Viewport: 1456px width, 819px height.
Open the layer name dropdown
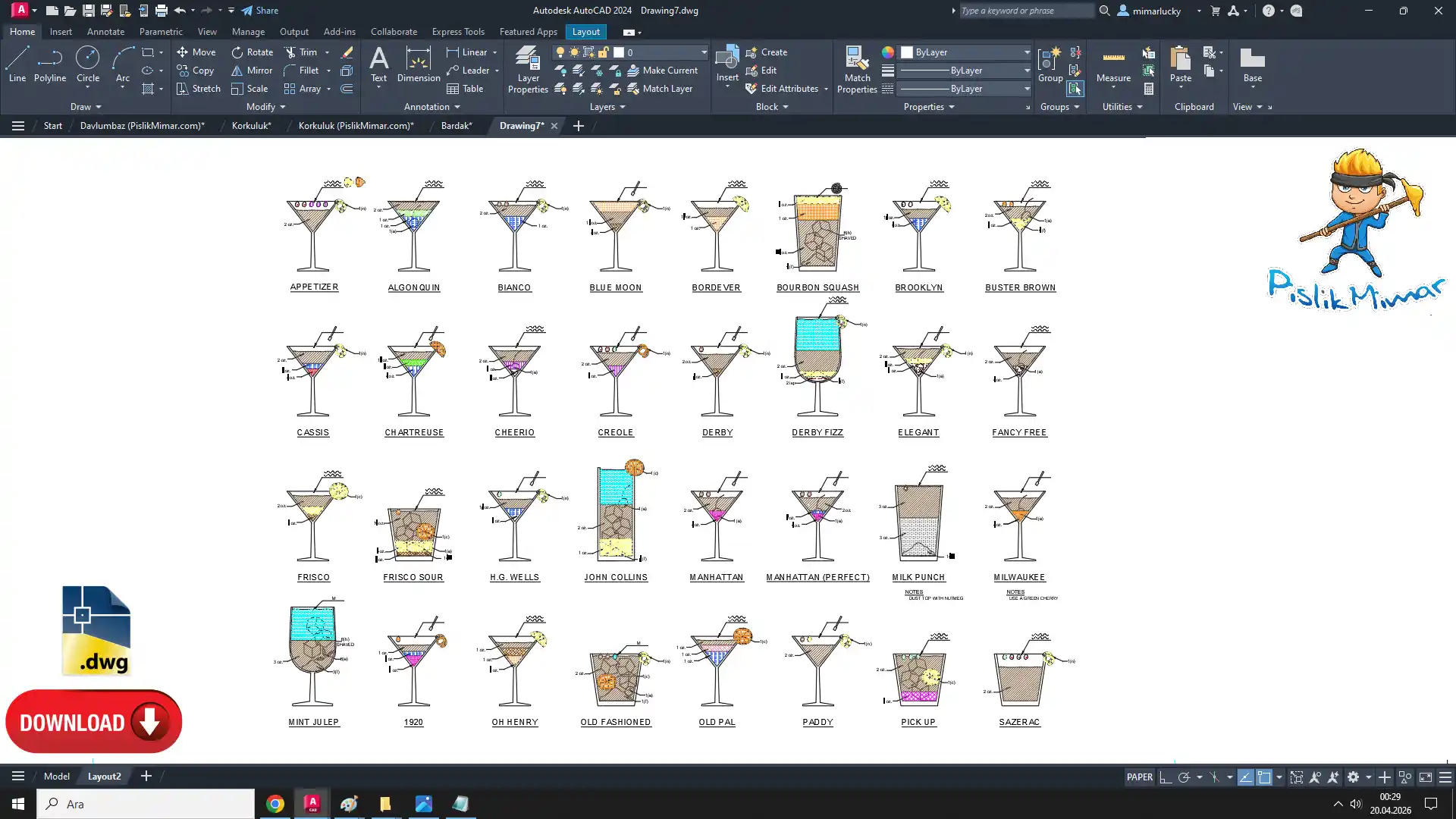[703, 52]
